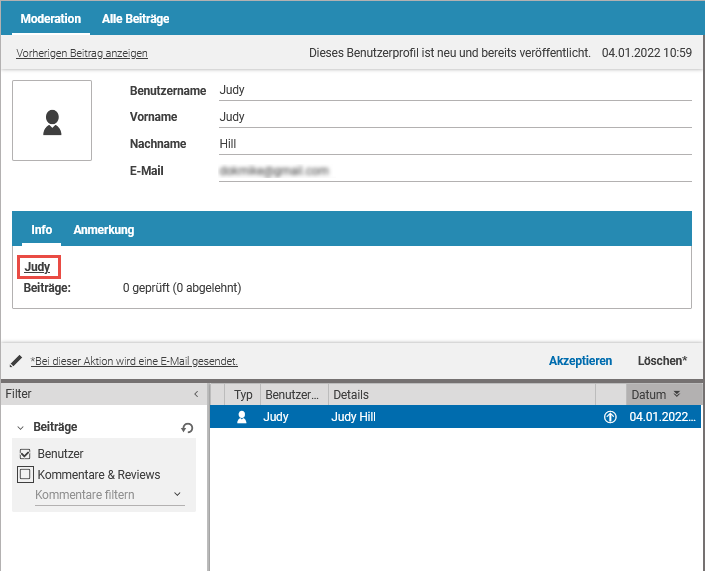
Task: Reset the Beiträge filter with the refresh icon
Action: click(187, 428)
